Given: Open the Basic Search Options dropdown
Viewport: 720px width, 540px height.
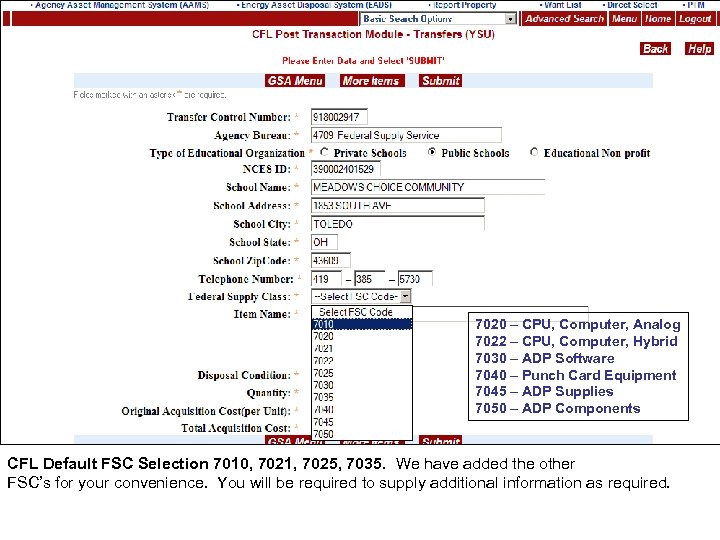Looking at the screenshot, I should coord(439,19).
